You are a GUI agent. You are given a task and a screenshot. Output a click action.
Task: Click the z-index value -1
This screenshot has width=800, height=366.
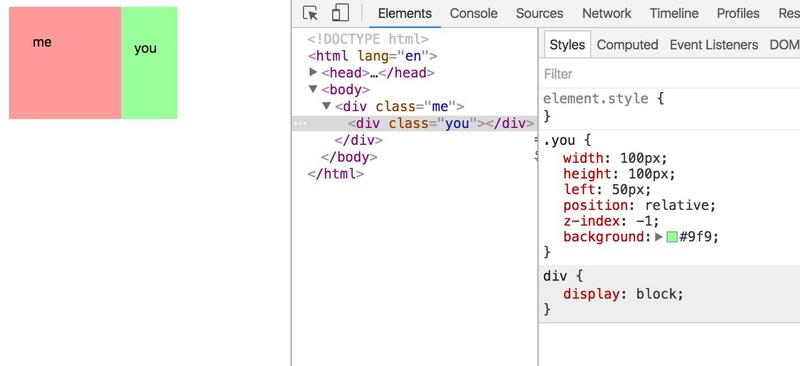click(x=643, y=221)
